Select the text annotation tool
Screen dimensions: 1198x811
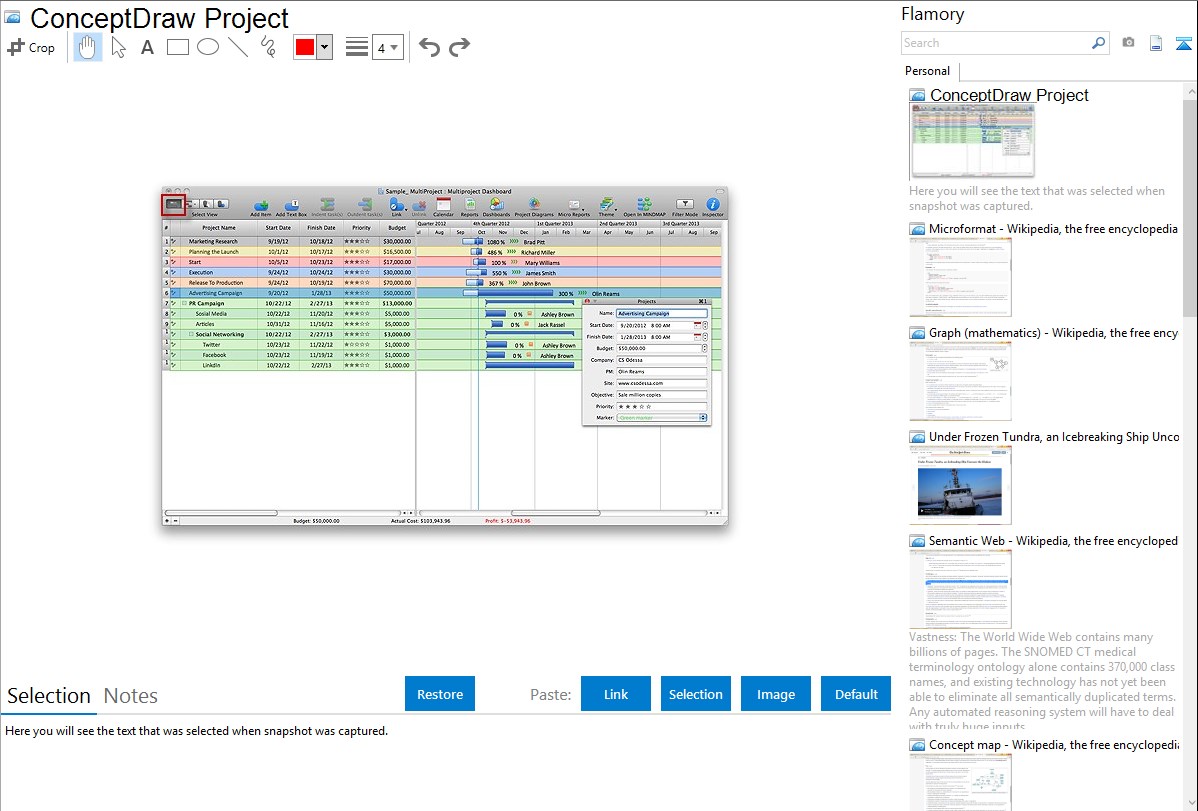[147, 47]
